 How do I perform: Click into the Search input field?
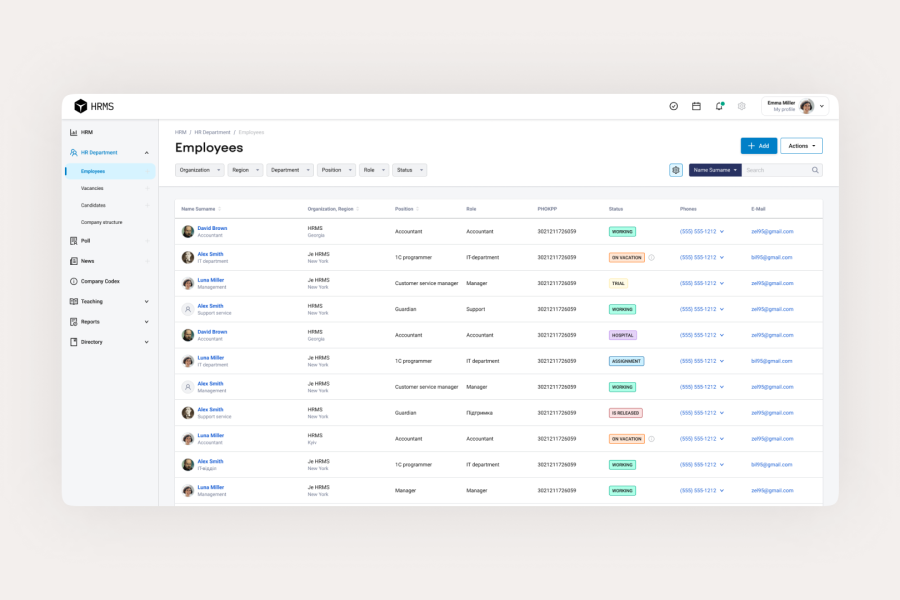tap(775, 170)
